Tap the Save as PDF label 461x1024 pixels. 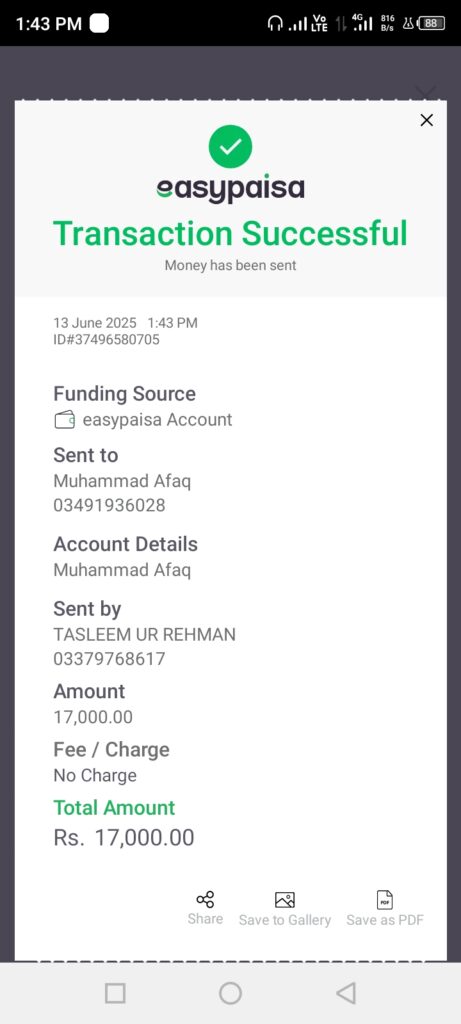tap(385, 920)
